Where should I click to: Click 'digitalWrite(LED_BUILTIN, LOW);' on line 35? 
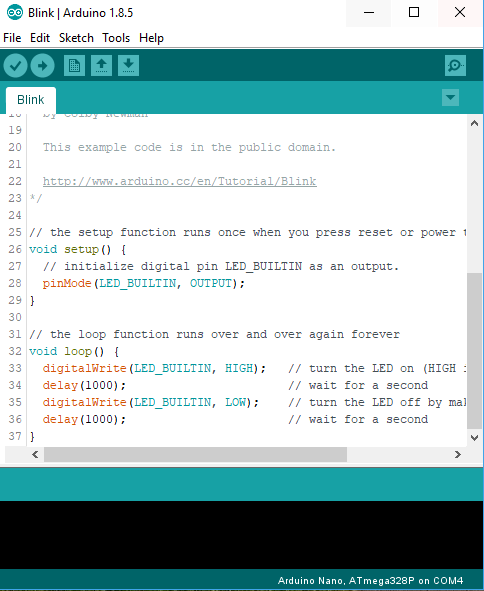pos(151,403)
